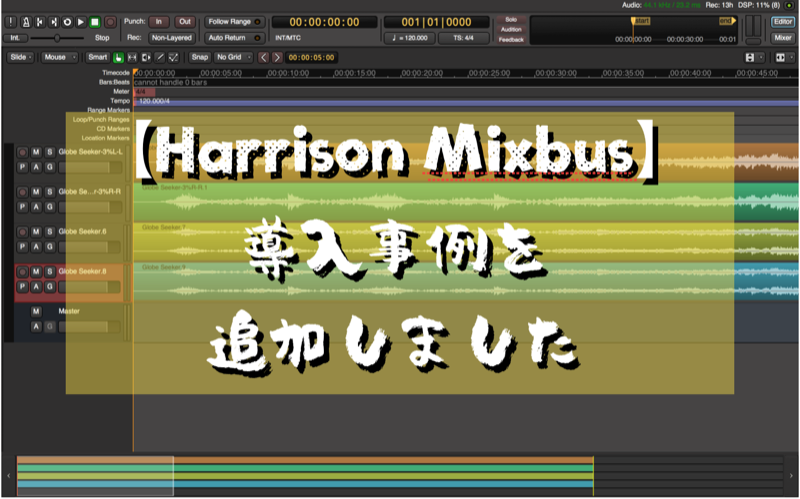Mute the Globe Seeker-3%L-L track

tap(36, 152)
